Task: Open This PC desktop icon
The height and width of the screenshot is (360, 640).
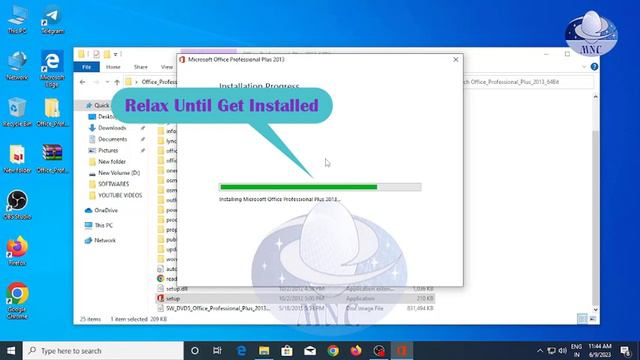Action: [x=17, y=19]
